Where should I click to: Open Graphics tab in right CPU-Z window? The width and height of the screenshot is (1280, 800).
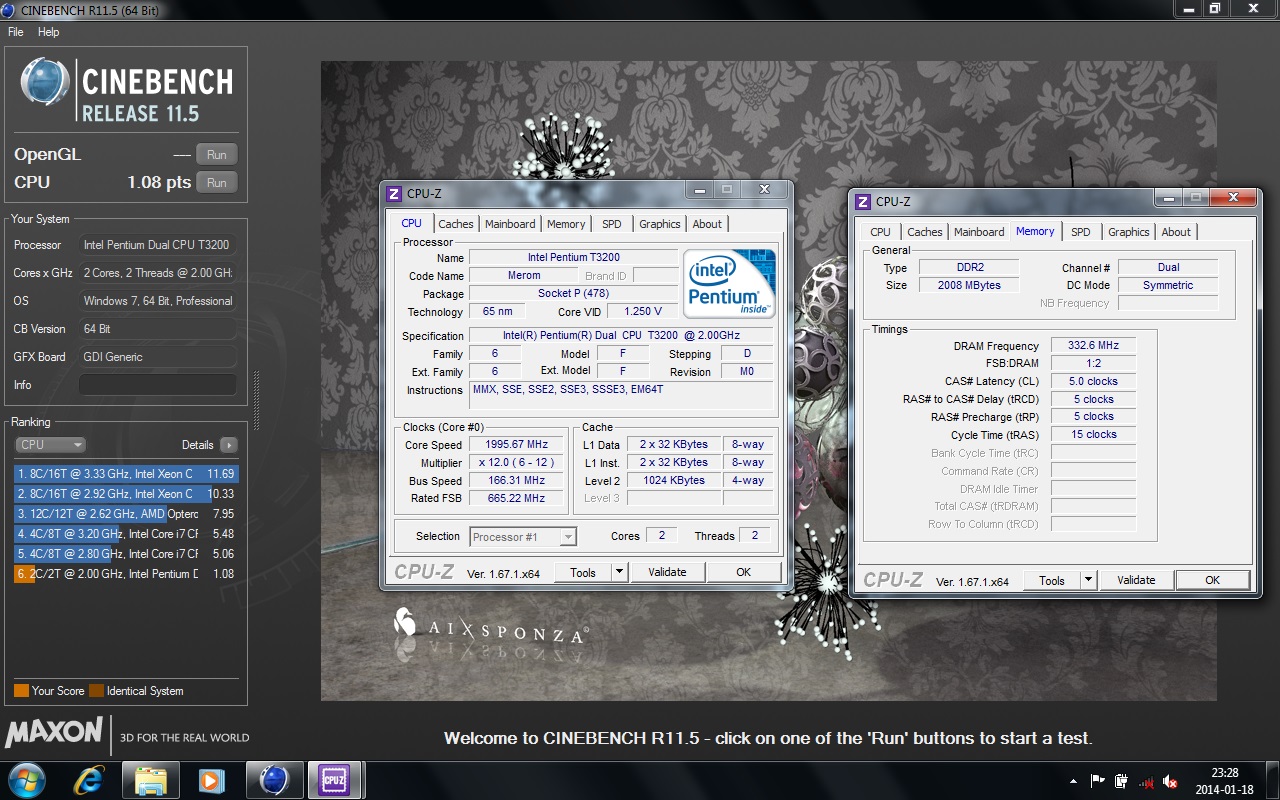[x=1129, y=232]
